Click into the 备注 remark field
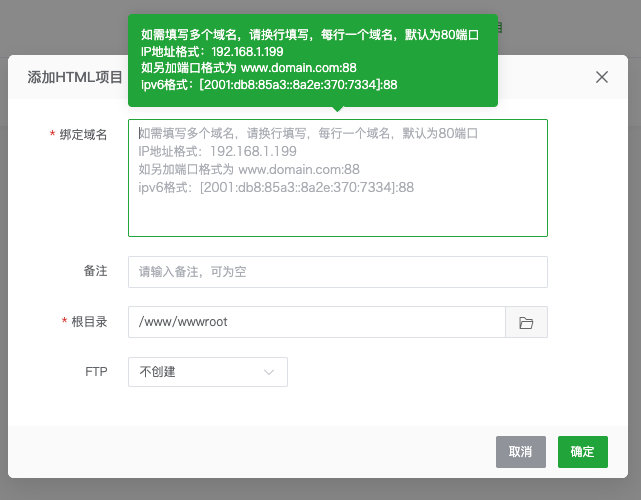The height and width of the screenshot is (500, 641). point(337,272)
